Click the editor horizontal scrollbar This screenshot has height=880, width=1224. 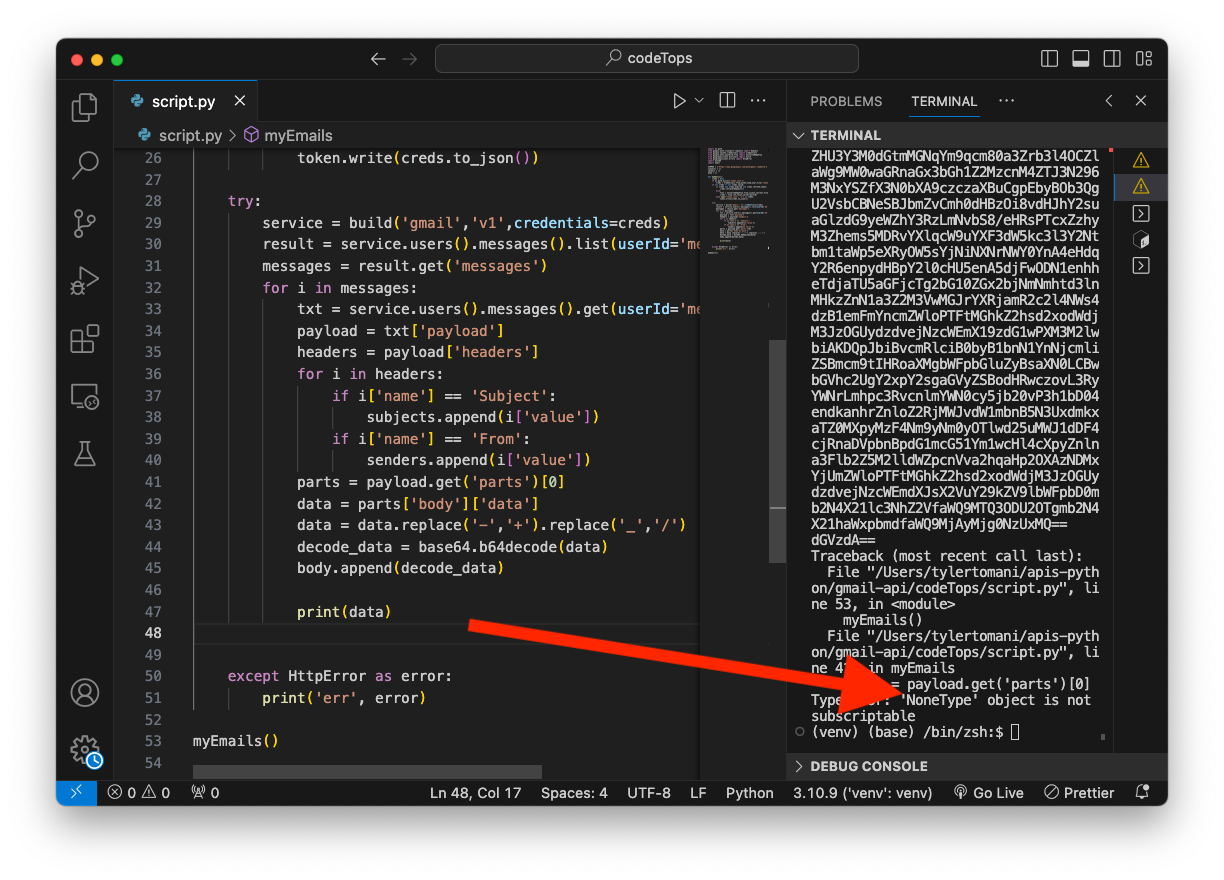(367, 772)
